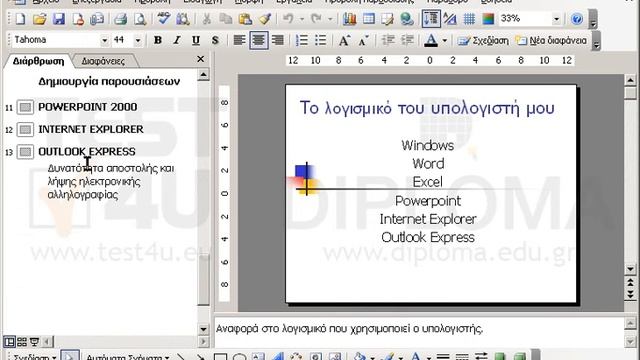
Task: Run the ABC spelling check
Action: coord(164,19)
